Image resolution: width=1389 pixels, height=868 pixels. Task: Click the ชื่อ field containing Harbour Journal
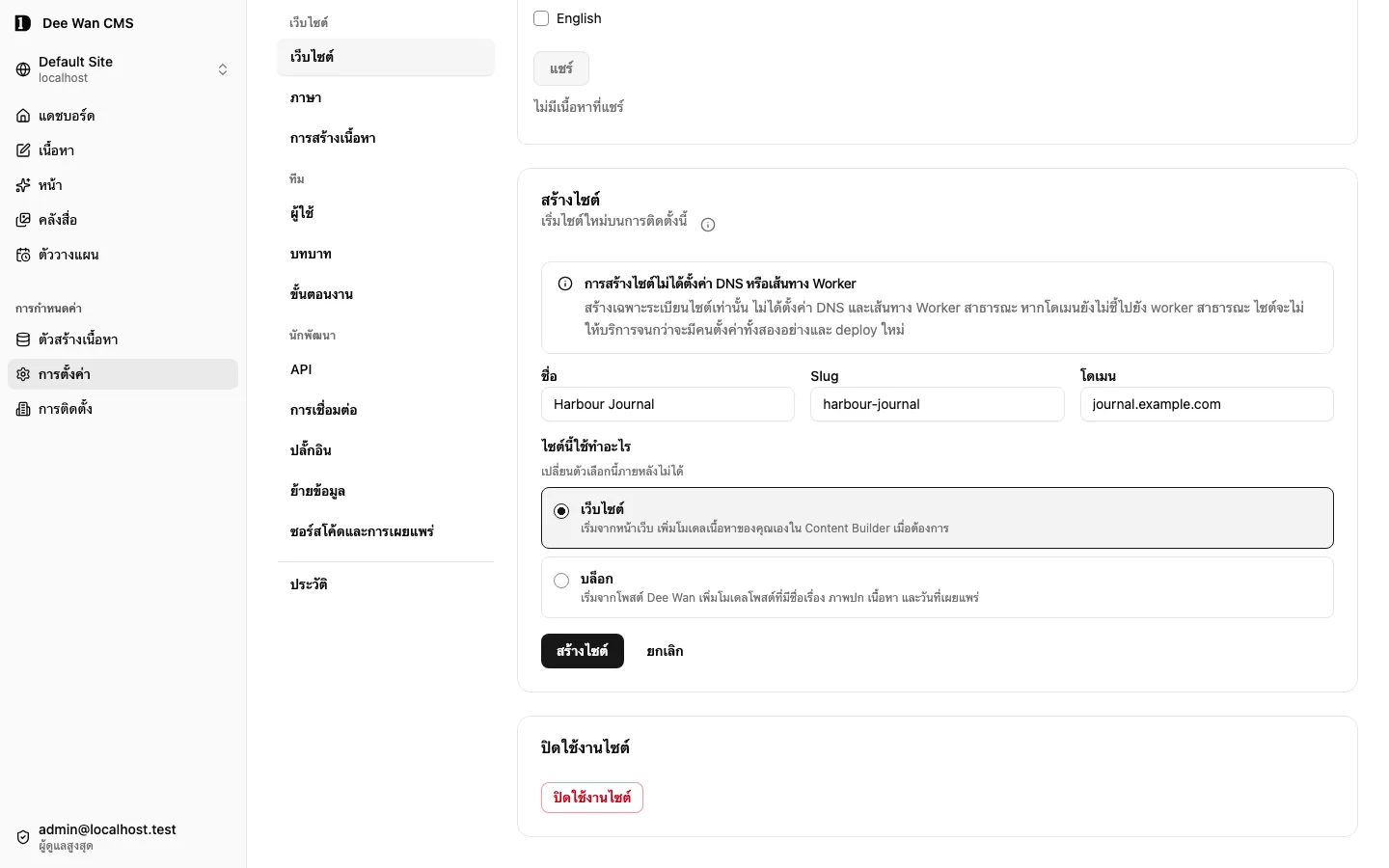pos(667,404)
